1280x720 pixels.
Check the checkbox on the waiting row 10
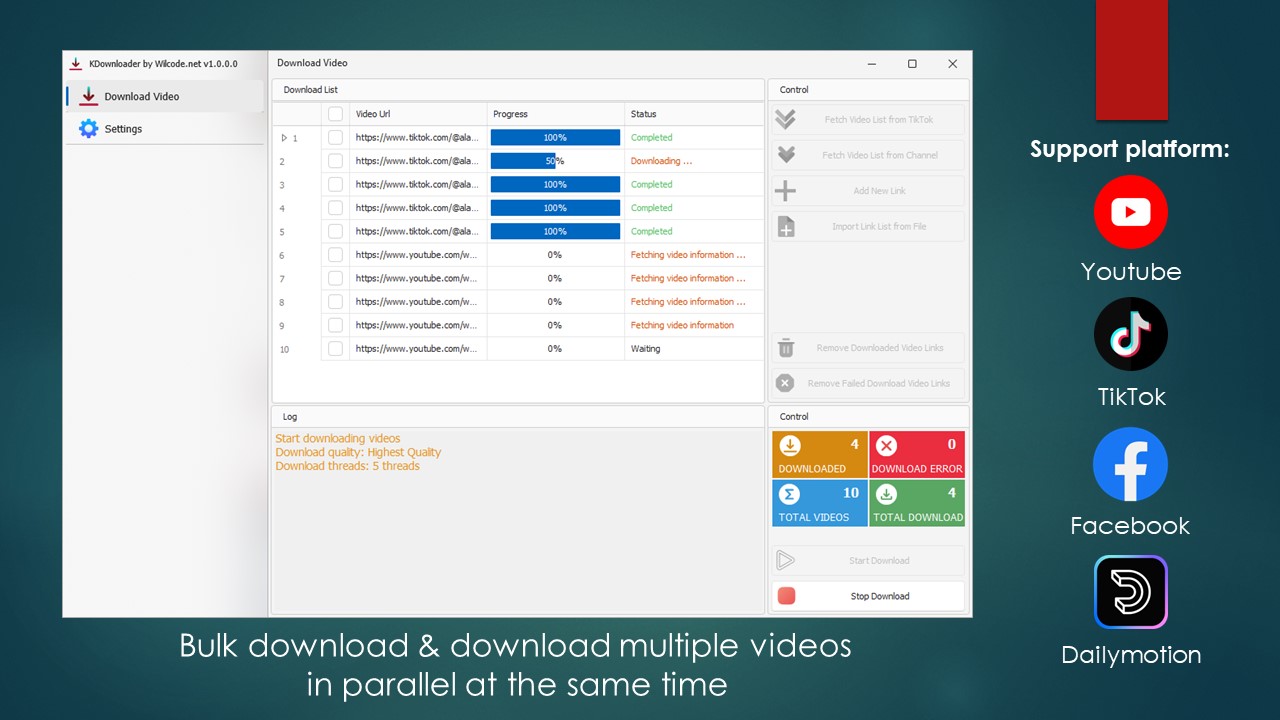[335, 348]
